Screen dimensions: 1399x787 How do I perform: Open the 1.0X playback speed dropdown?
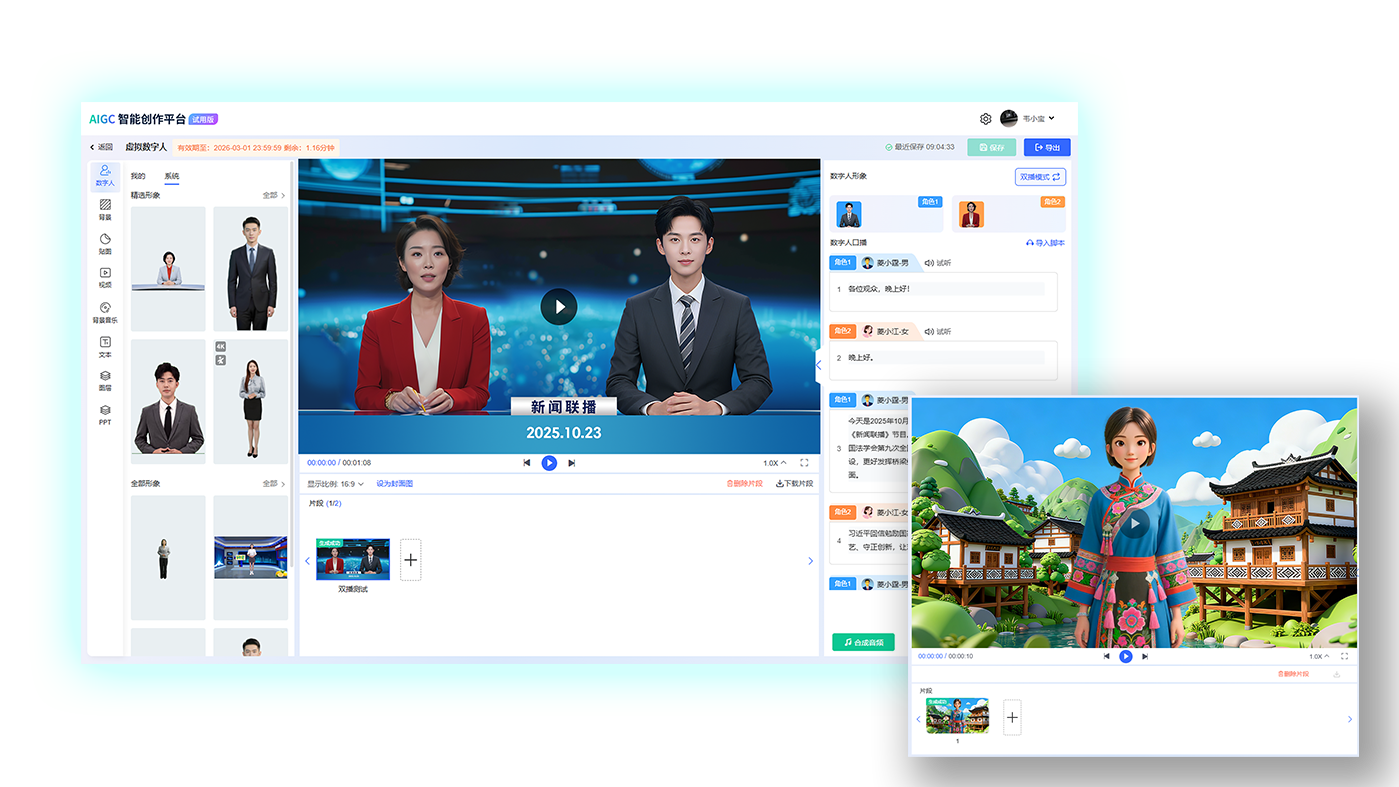[774, 463]
